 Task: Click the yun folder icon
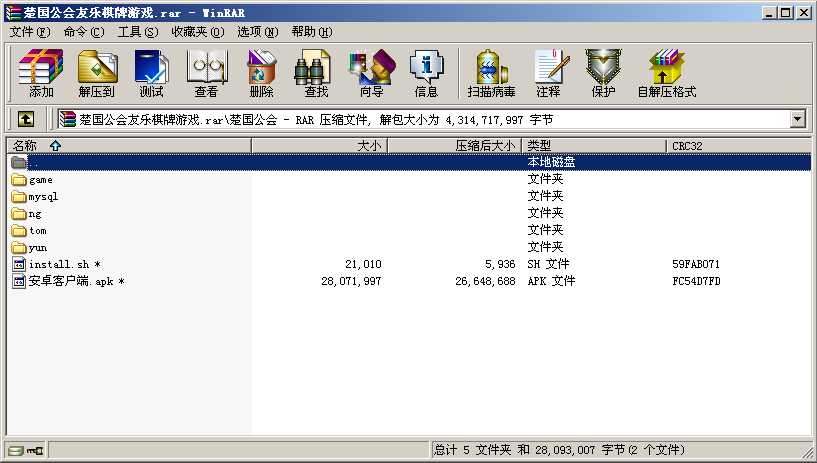click(x=19, y=248)
